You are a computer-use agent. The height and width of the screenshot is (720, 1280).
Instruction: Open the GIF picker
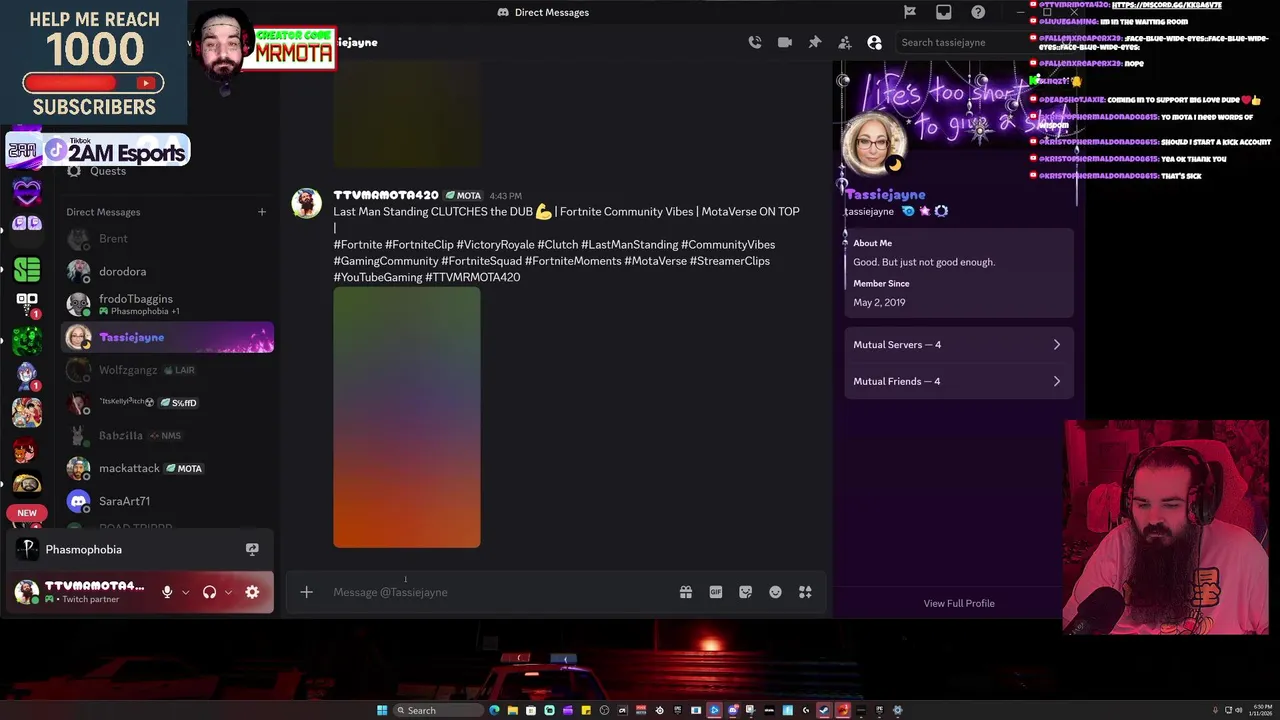click(716, 592)
